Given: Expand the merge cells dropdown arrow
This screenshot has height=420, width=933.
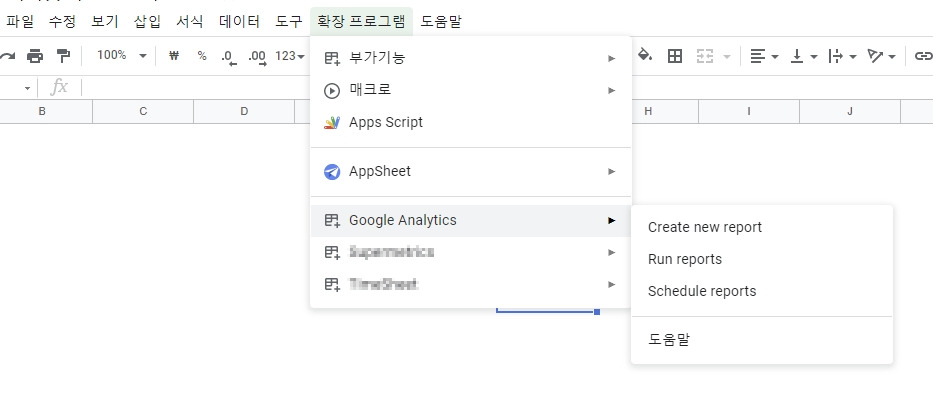Looking at the screenshot, I should [727, 57].
